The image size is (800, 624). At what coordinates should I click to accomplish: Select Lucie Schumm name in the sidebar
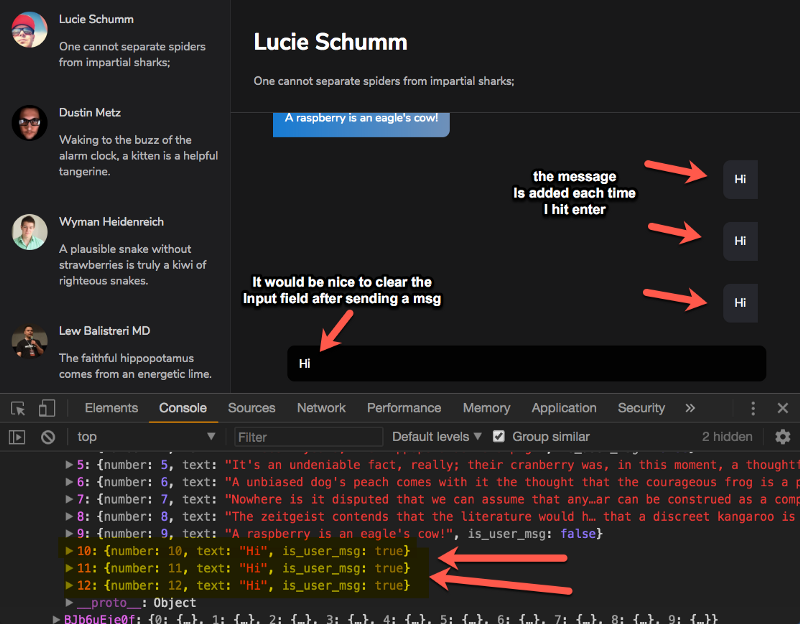(96, 19)
